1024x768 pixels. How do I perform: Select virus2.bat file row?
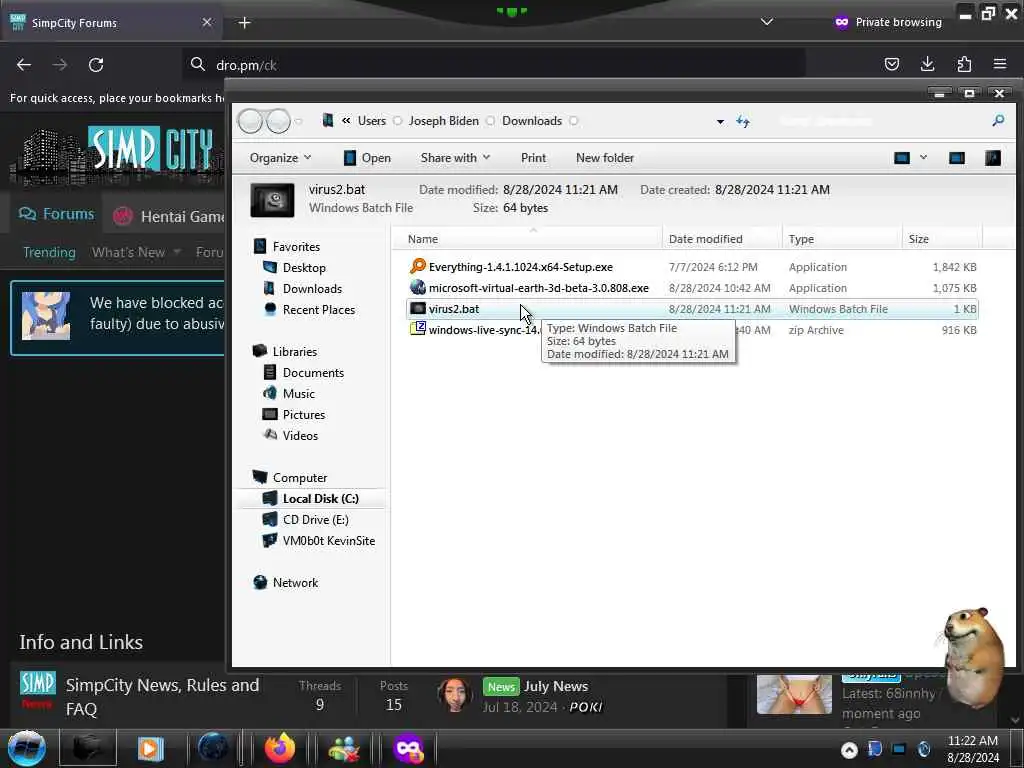(692, 309)
